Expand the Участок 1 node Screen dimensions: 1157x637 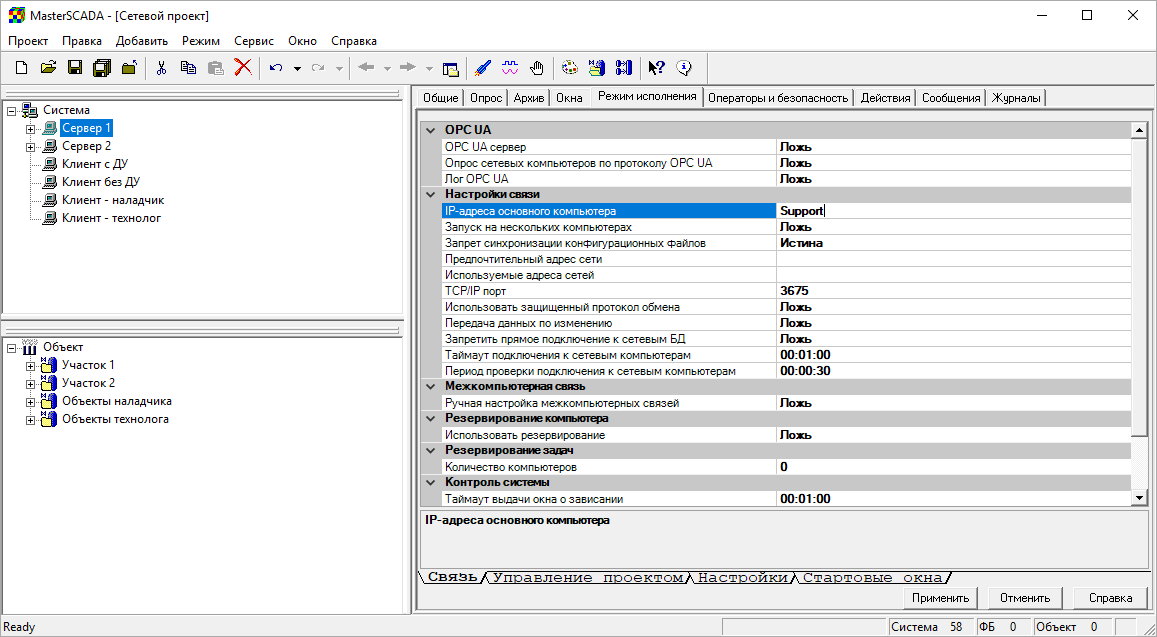click(30, 366)
